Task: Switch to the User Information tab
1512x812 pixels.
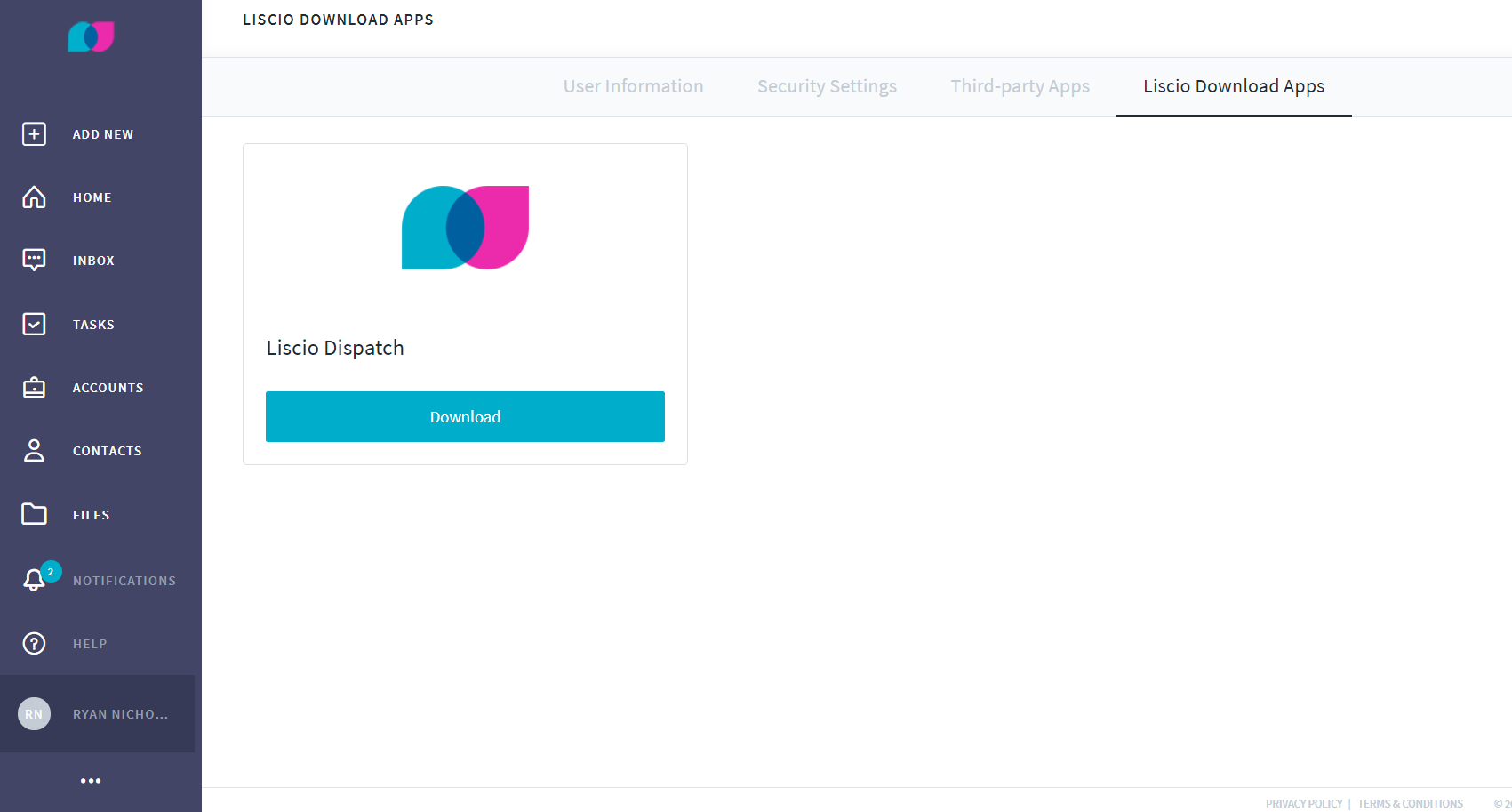Action: click(633, 86)
